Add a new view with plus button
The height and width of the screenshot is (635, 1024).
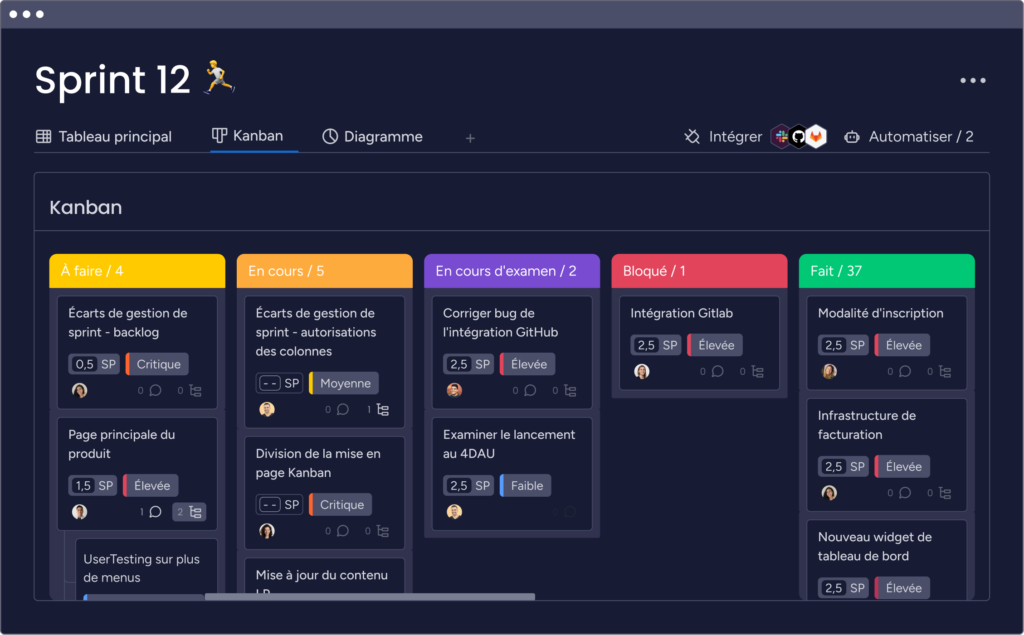(x=470, y=138)
